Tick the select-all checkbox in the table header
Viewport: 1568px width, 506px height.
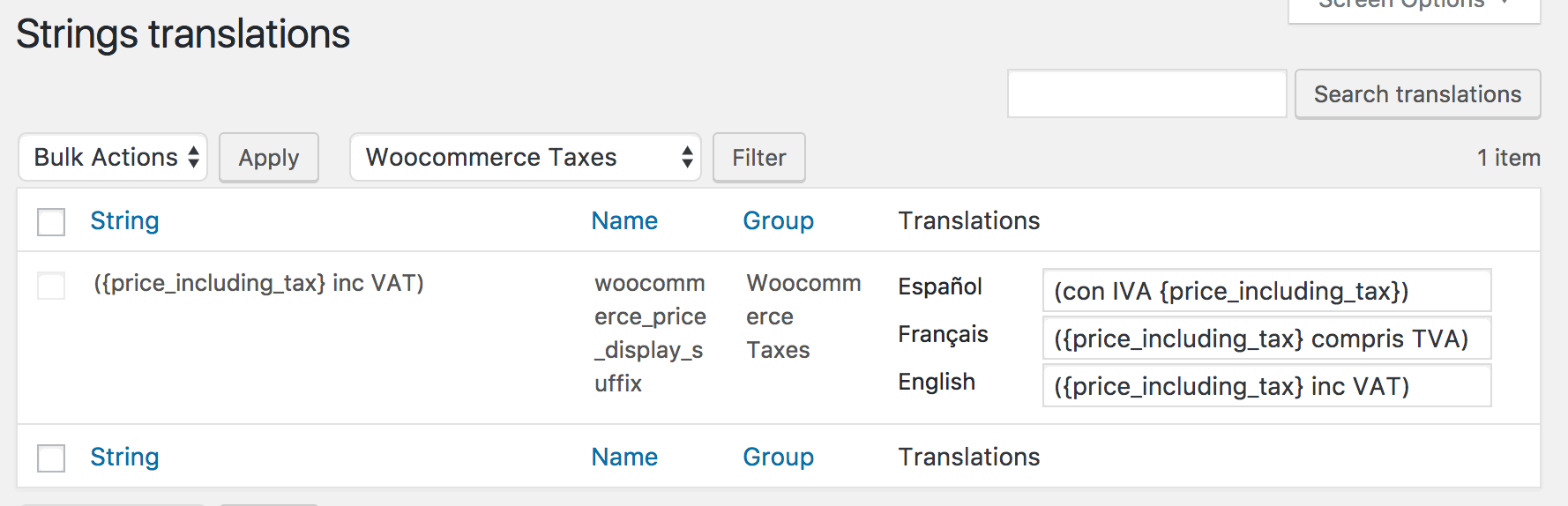pyautogui.click(x=51, y=221)
